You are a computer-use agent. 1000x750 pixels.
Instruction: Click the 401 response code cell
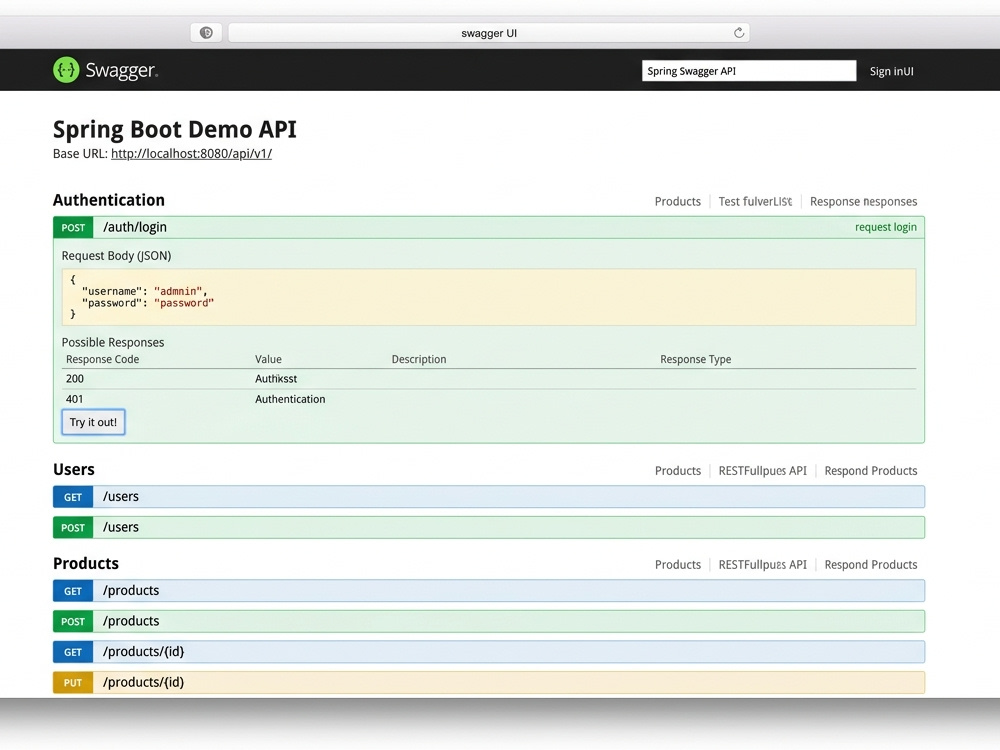tap(75, 399)
